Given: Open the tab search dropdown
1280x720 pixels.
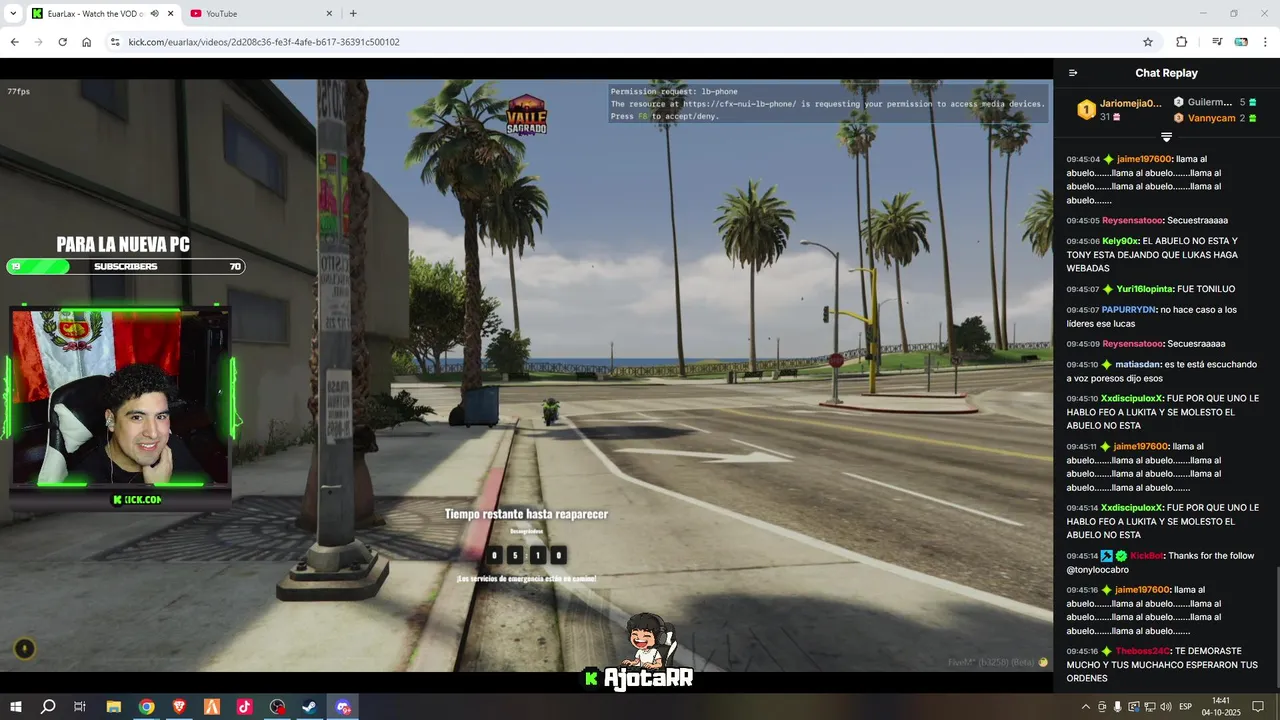Looking at the screenshot, I should 13,14.
